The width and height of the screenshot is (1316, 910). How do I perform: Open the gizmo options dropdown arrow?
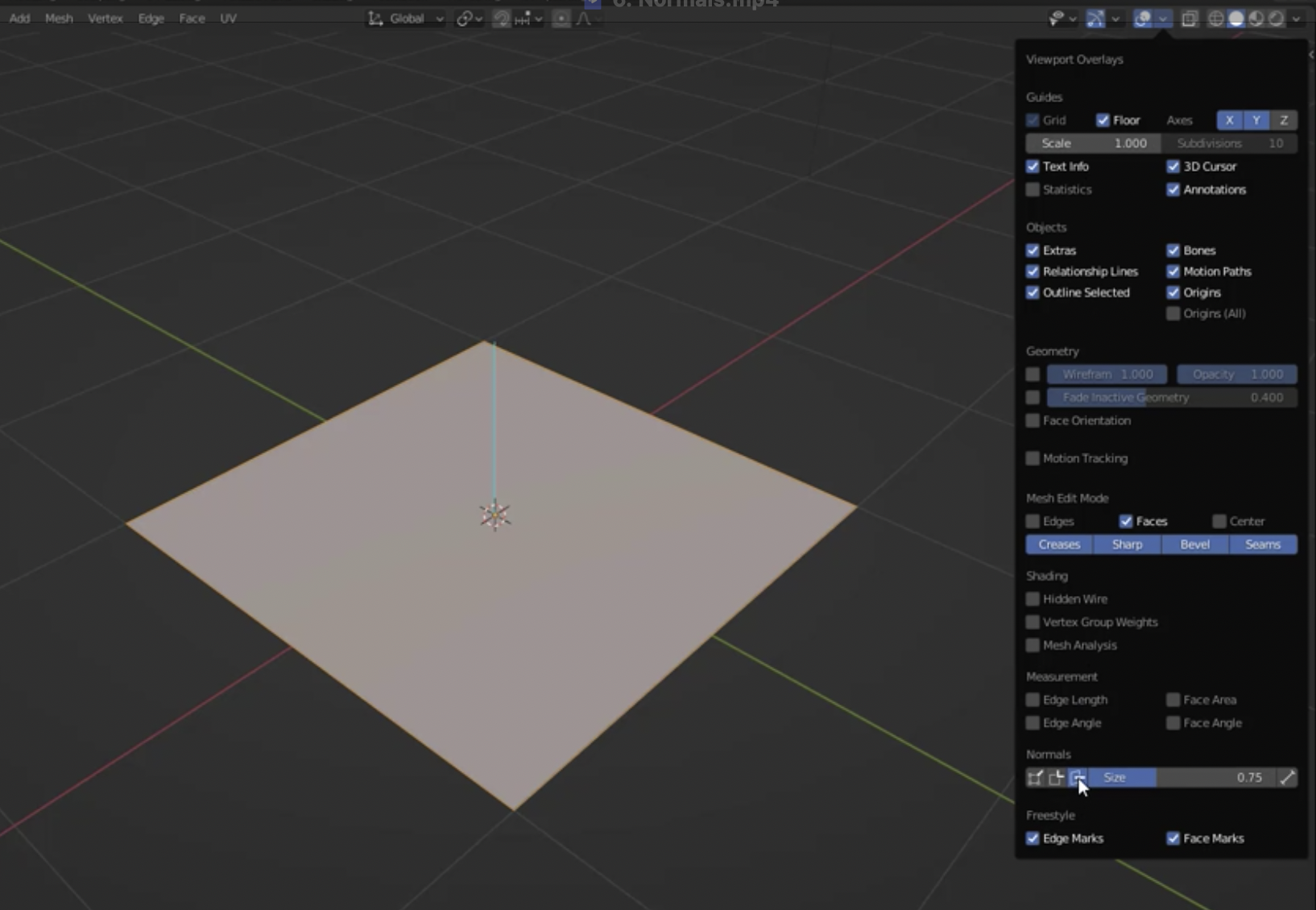tap(1115, 19)
